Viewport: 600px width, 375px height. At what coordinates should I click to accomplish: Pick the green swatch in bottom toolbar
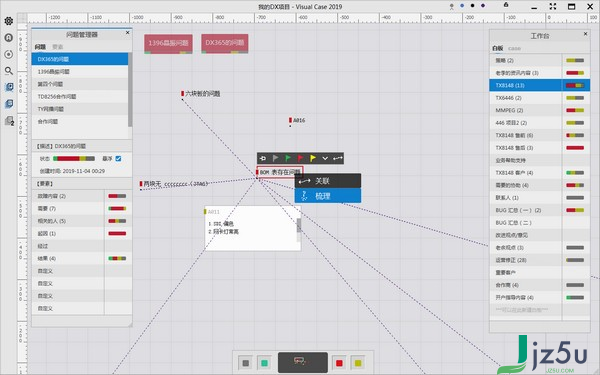pos(264,363)
